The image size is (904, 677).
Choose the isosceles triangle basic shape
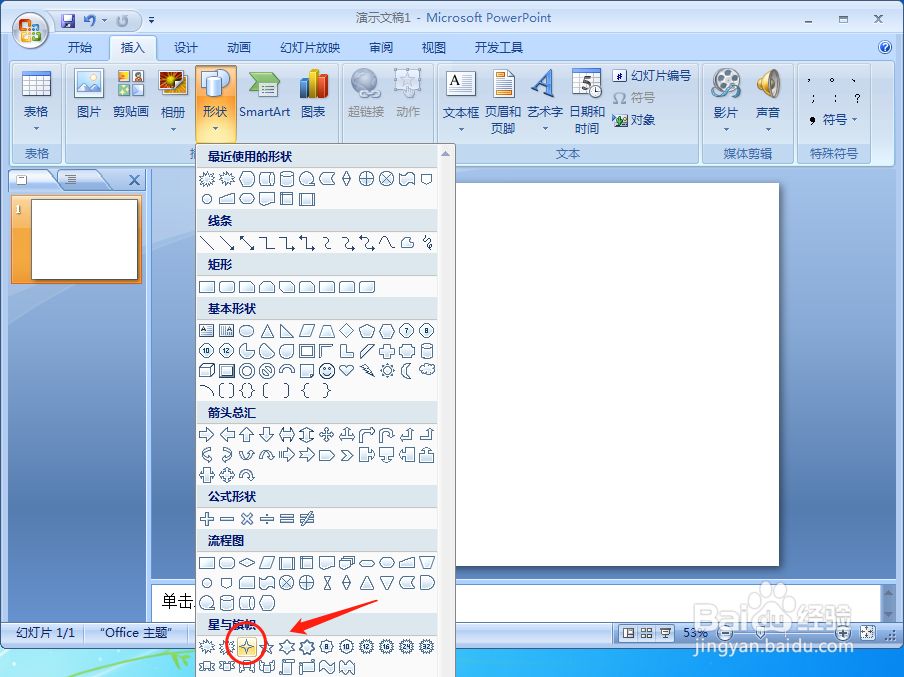pos(266,331)
